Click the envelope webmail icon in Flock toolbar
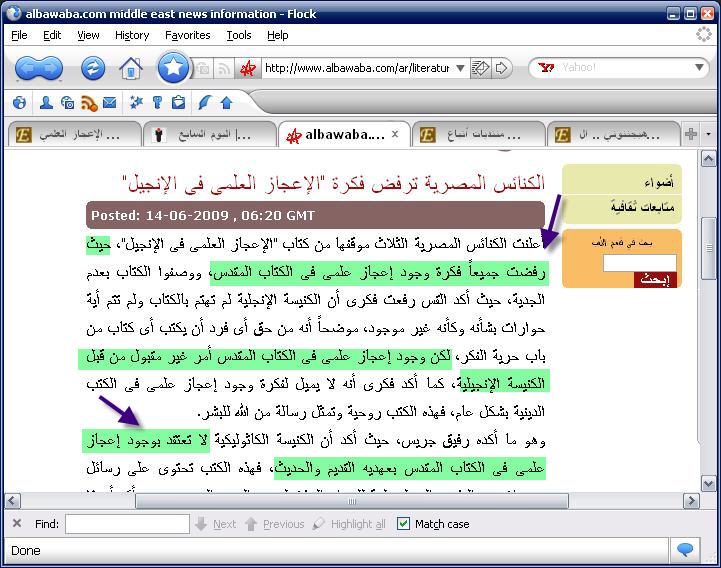This screenshot has width=721, height=568. [109, 103]
